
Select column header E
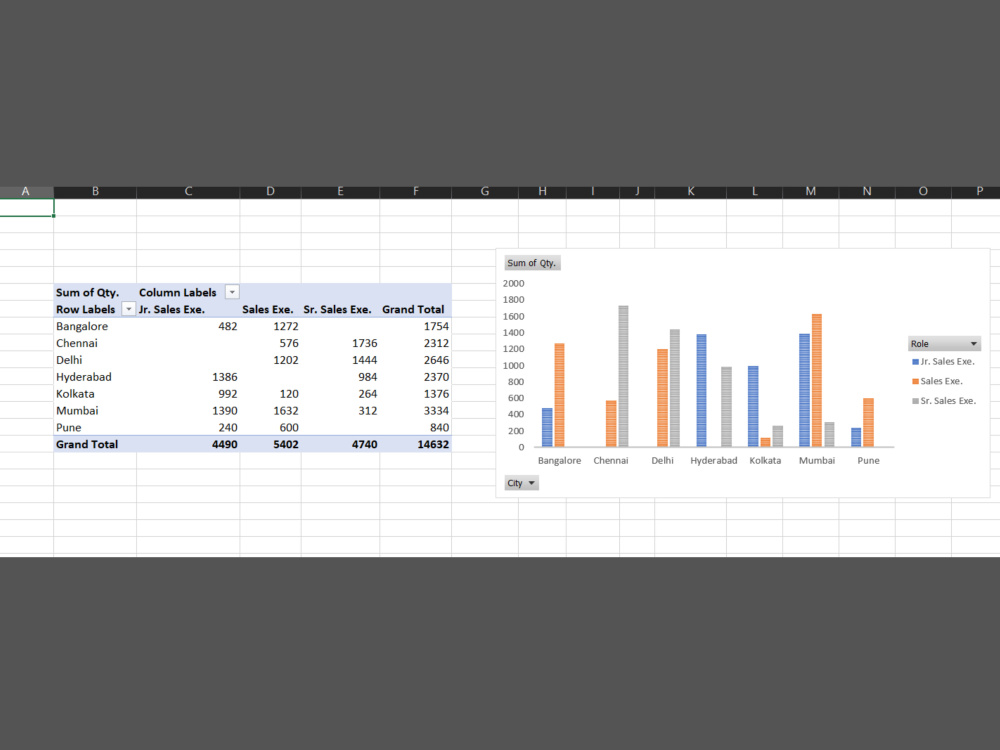click(x=340, y=191)
